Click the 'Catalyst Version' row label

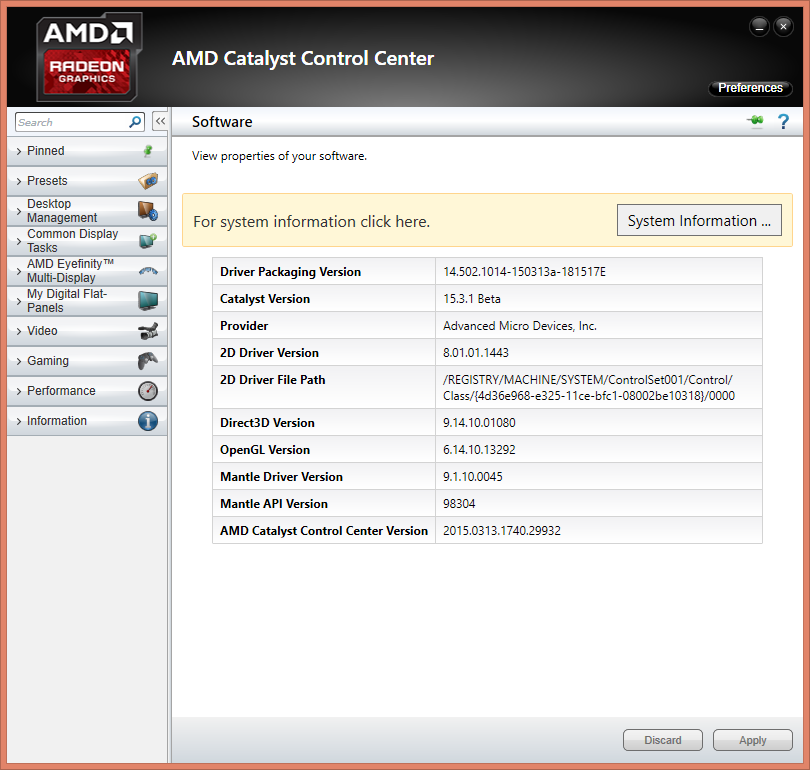point(265,298)
